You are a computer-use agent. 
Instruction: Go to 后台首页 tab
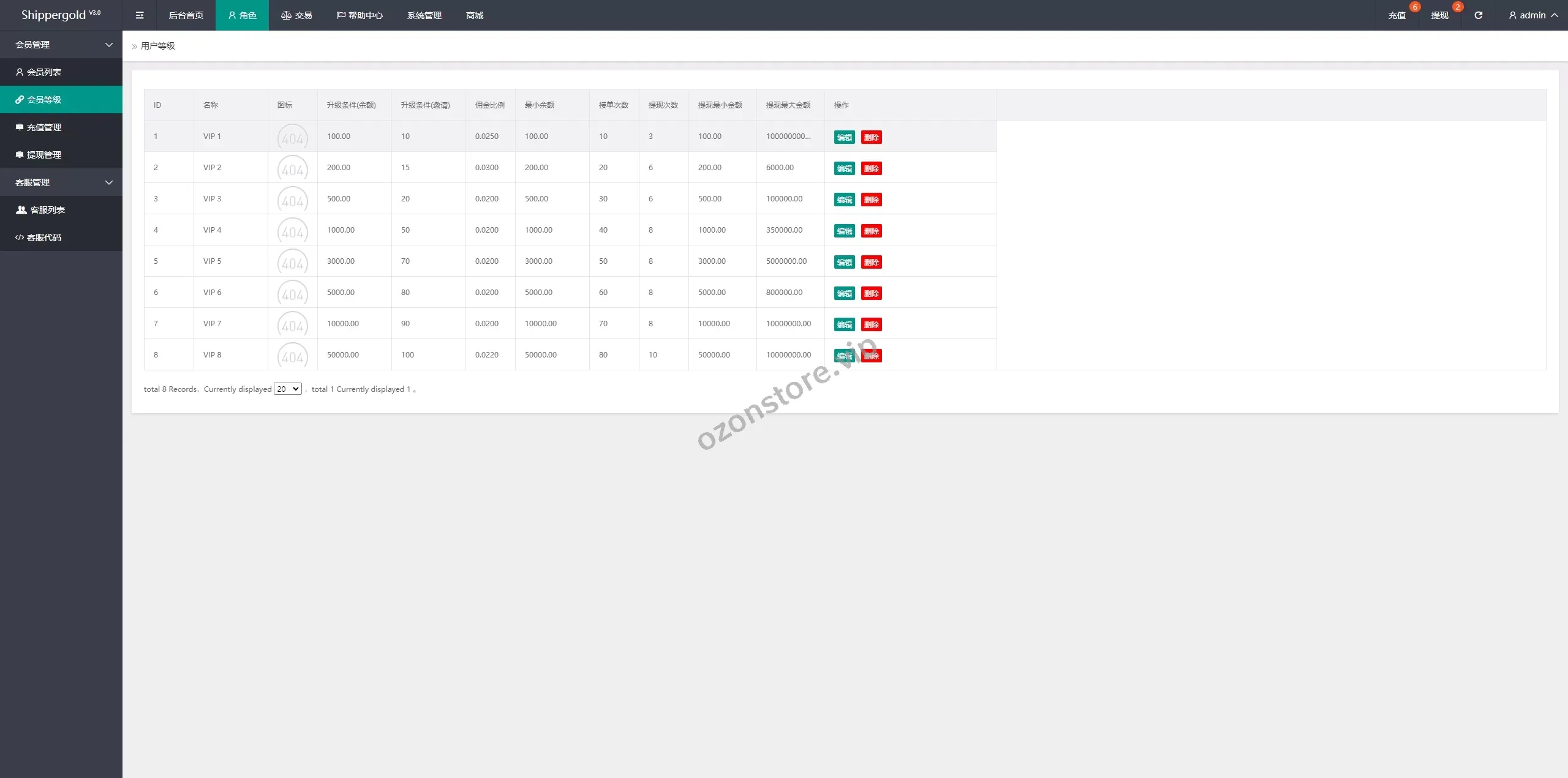point(186,15)
